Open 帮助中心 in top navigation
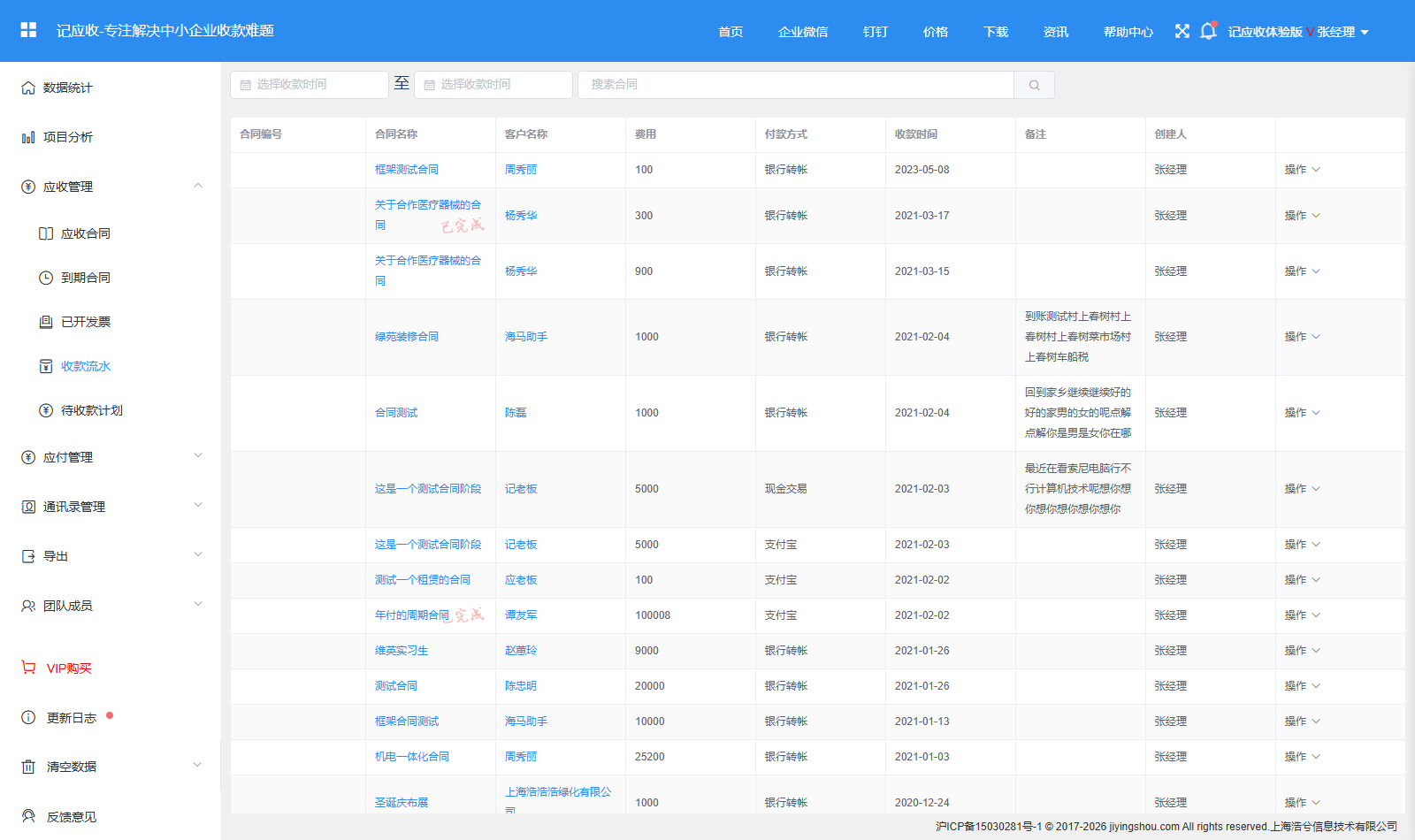 click(1128, 32)
